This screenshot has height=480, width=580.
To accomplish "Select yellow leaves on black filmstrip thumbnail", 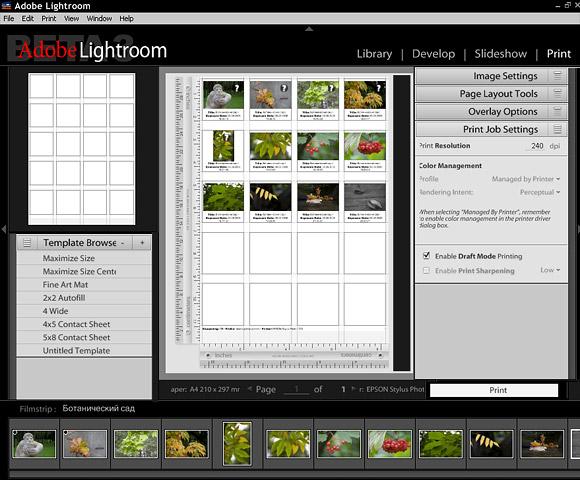I will click(x=491, y=444).
